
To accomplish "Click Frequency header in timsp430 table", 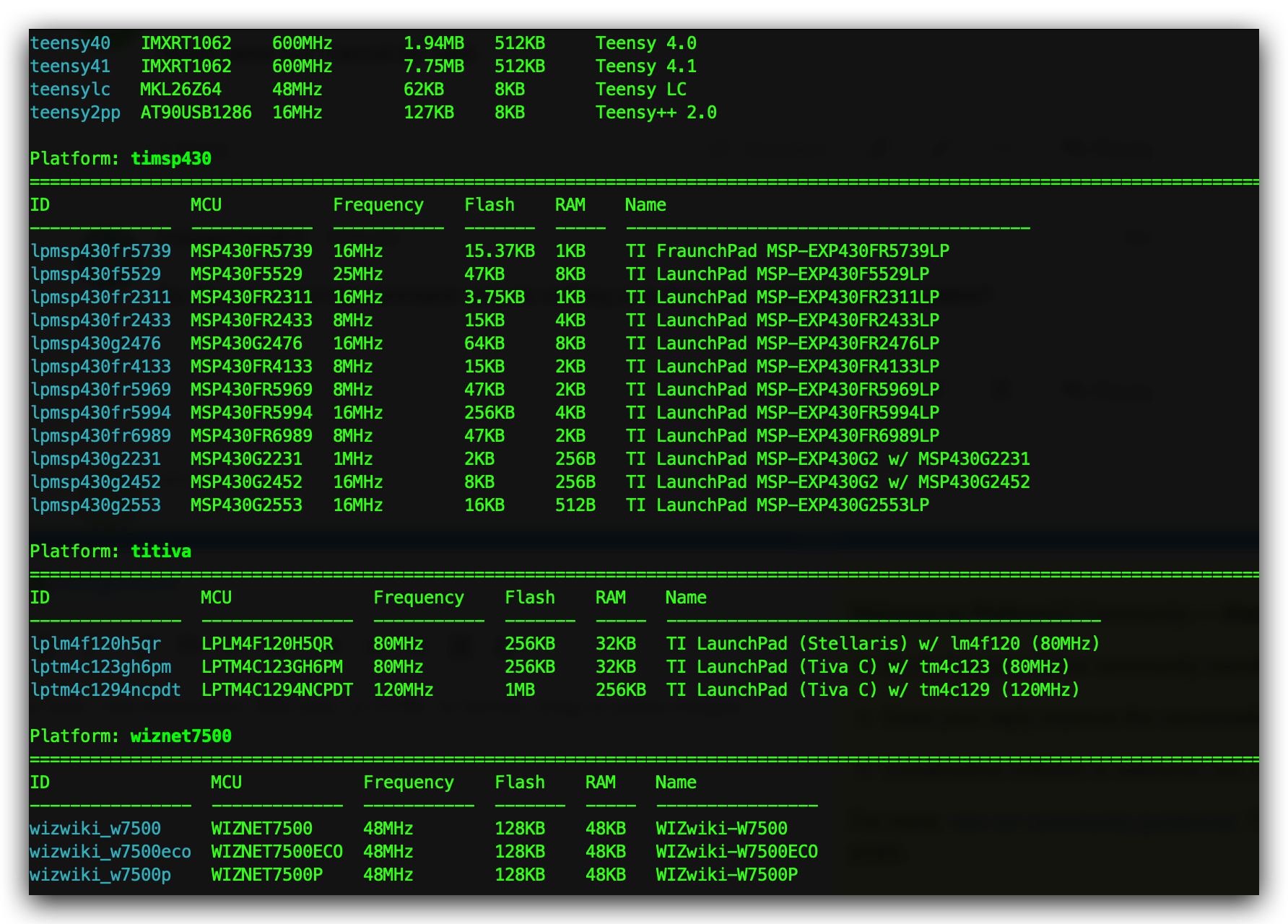I will tap(378, 205).
